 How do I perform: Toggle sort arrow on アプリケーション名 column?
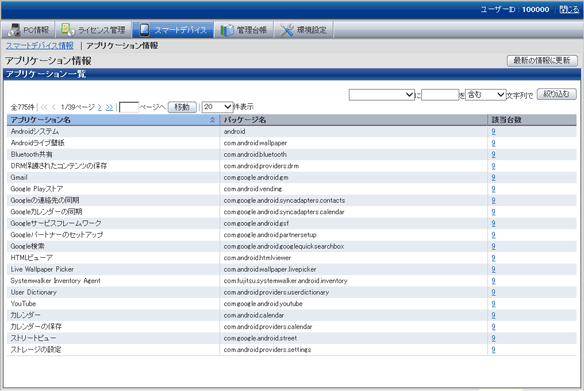(x=212, y=120)
